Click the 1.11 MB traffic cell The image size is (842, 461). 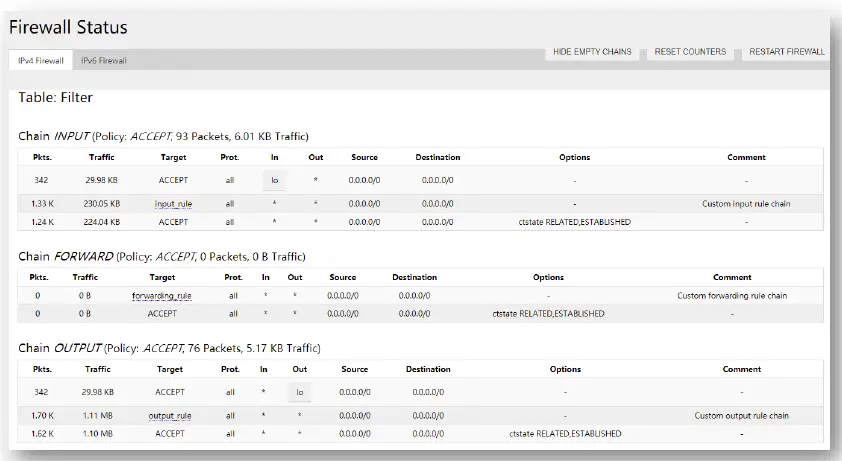click(98, 415)
